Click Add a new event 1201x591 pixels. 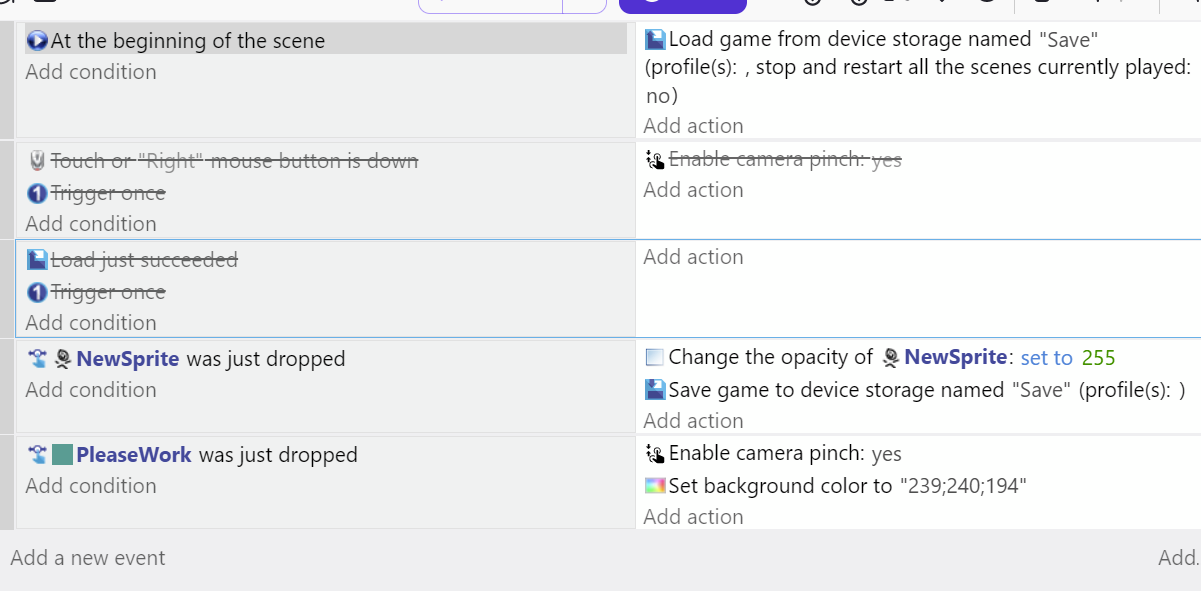coord(88,558)
